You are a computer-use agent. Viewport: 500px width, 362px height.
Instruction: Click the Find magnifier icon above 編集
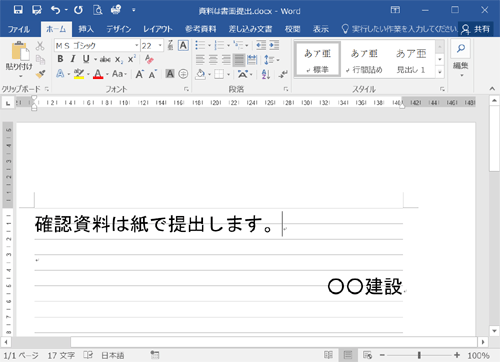click(x=461, y=49)
